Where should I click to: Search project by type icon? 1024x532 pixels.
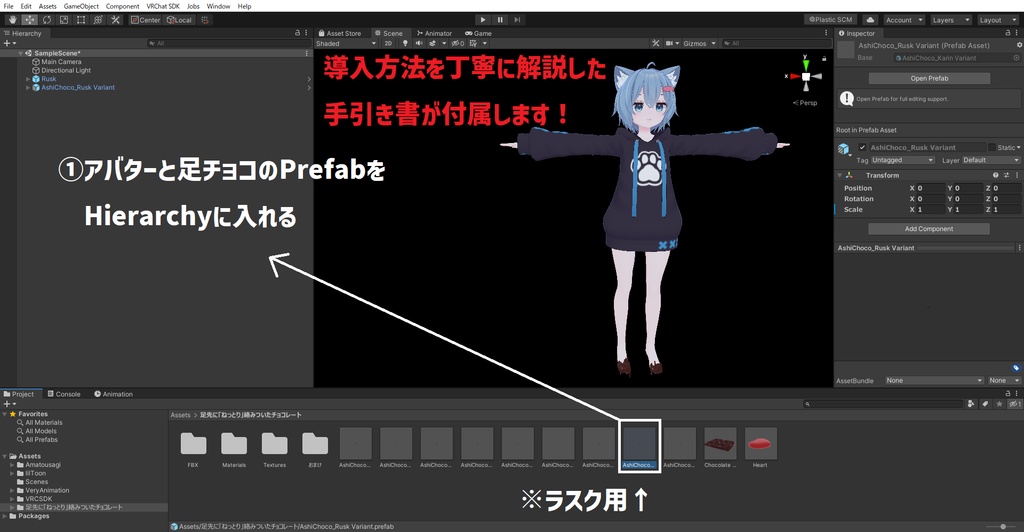coord(971,404)
